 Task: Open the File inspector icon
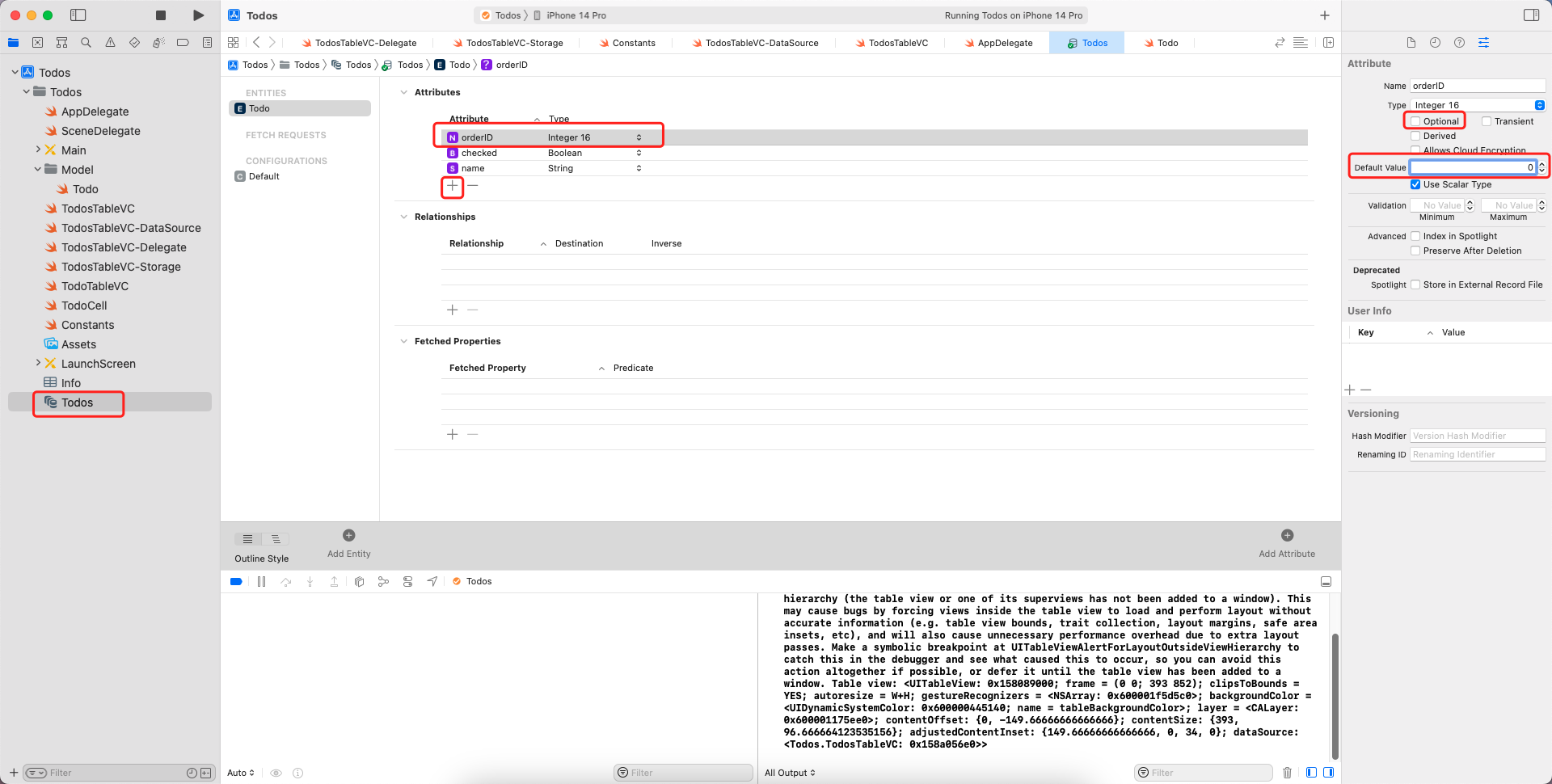point(1411,43)
